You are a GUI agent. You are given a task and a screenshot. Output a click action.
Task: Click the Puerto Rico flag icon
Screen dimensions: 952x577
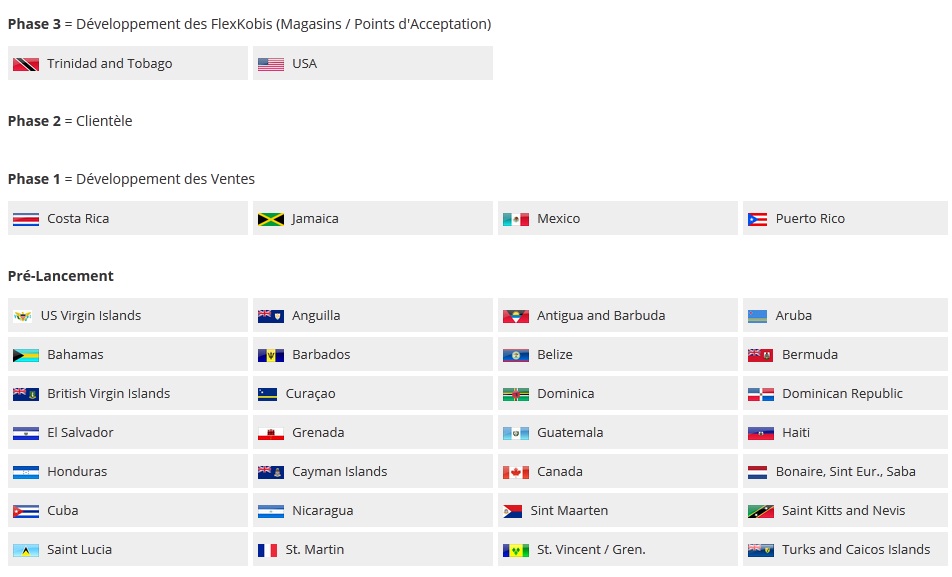pos(757,219)
